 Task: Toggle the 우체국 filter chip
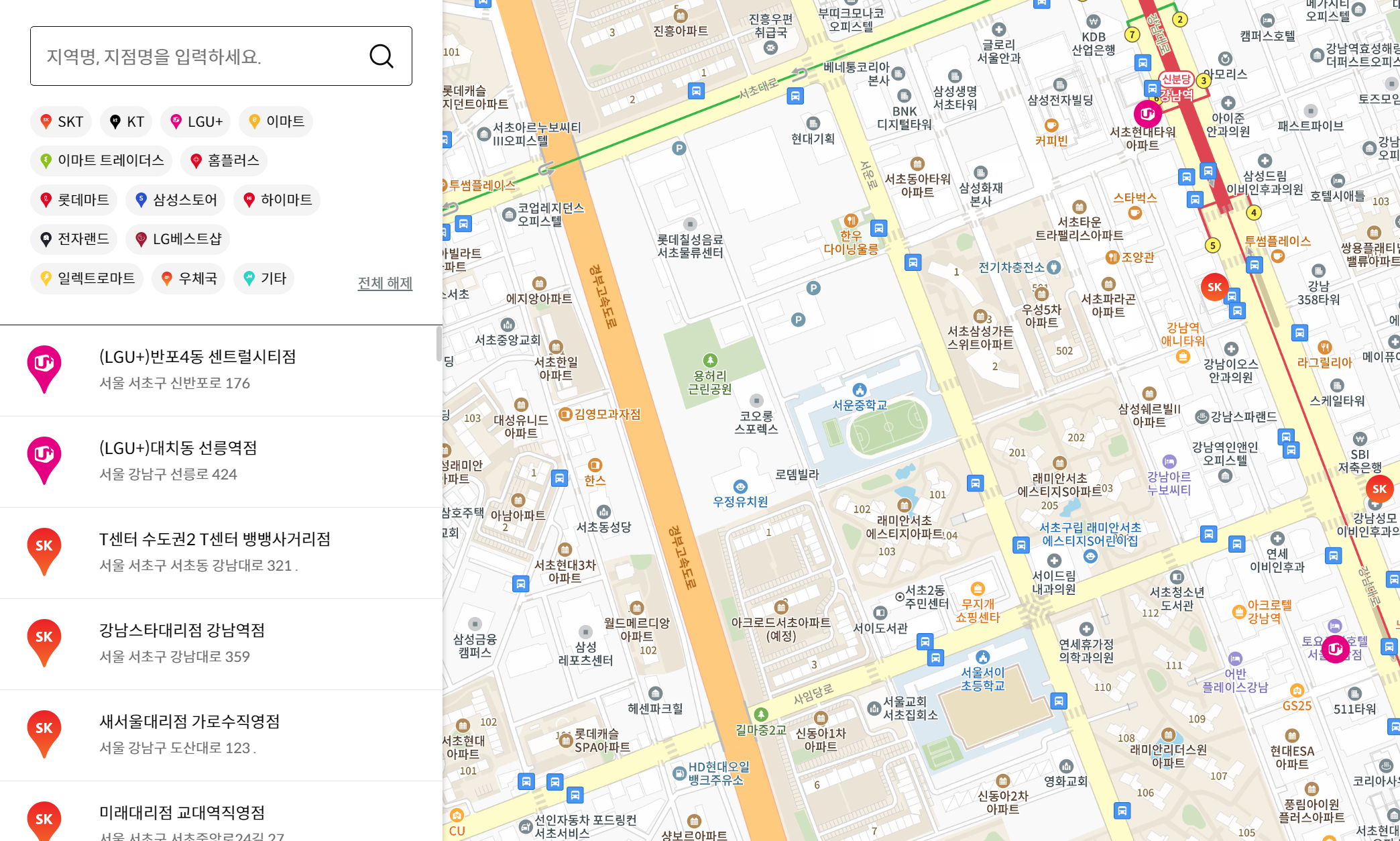pyautogui.click(x=188, y=278)
